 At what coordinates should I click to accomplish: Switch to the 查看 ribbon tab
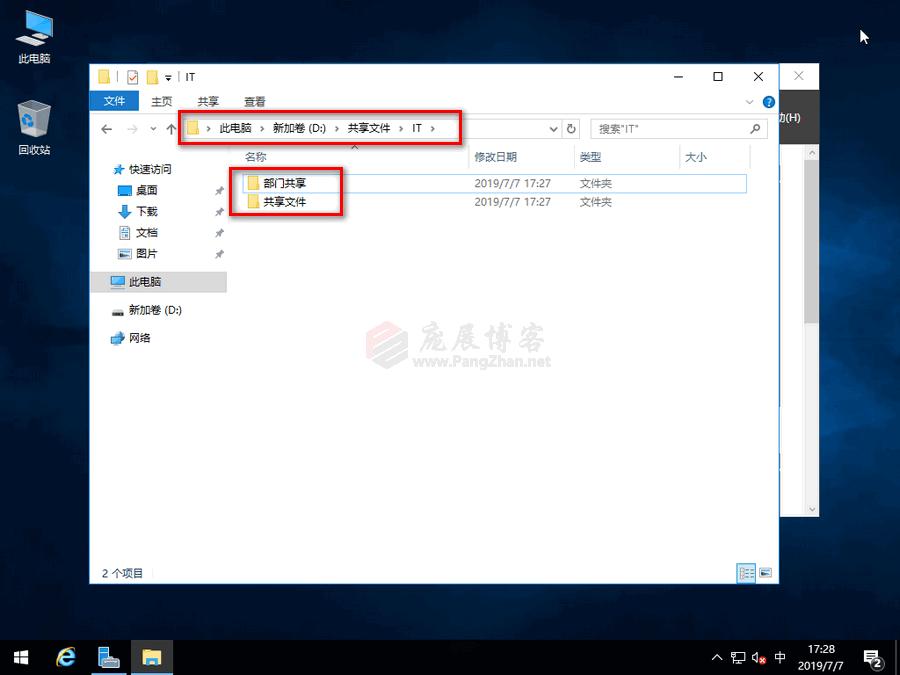click(251, 101)
